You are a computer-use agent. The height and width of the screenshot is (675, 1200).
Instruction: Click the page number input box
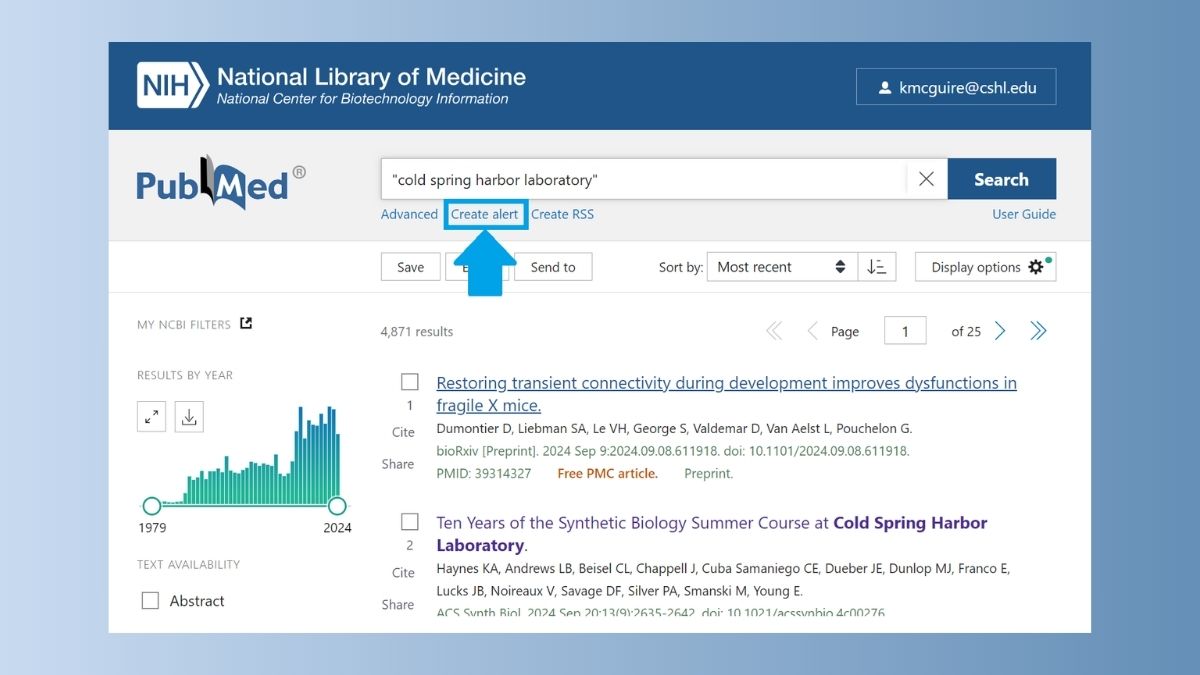(x=905, y=331)
